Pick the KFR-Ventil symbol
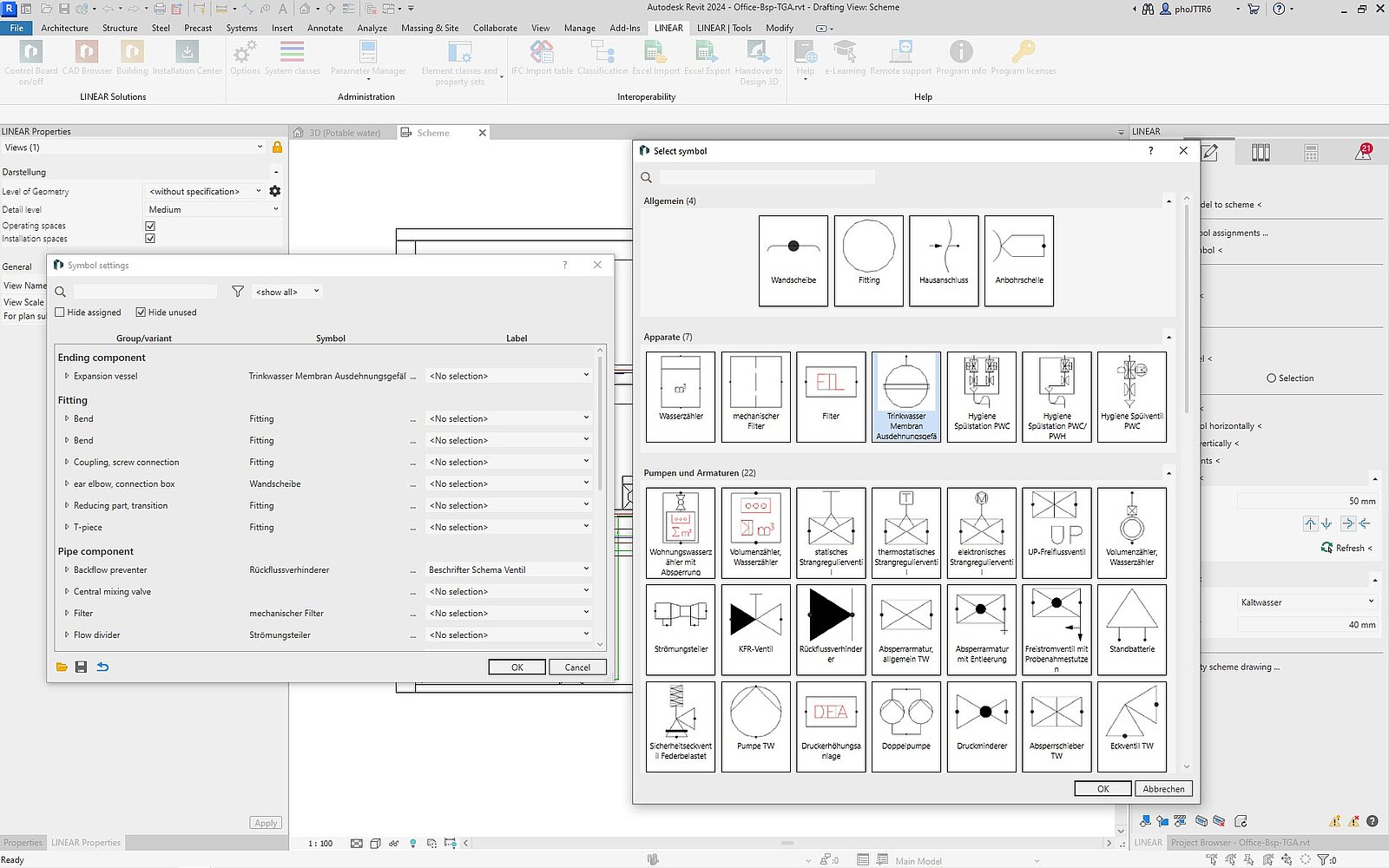The height and width of the screenshot is (868, 1389). coord(755,628)
